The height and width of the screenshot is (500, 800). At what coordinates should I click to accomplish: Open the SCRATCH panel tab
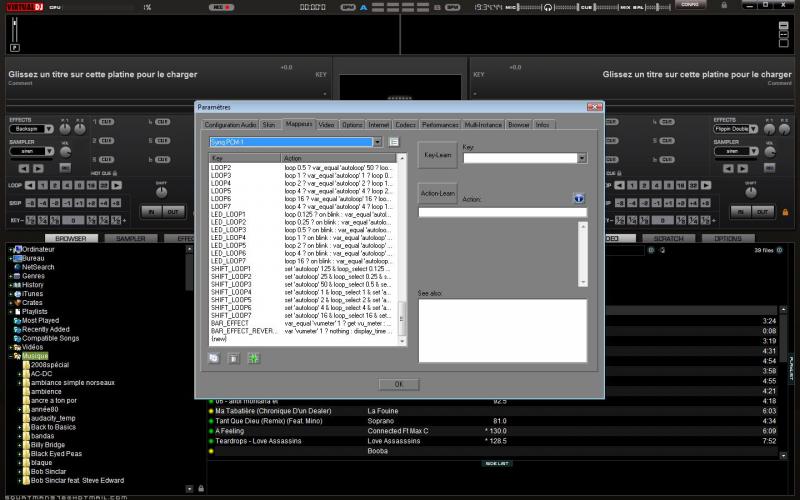click(x=668, y=238)
